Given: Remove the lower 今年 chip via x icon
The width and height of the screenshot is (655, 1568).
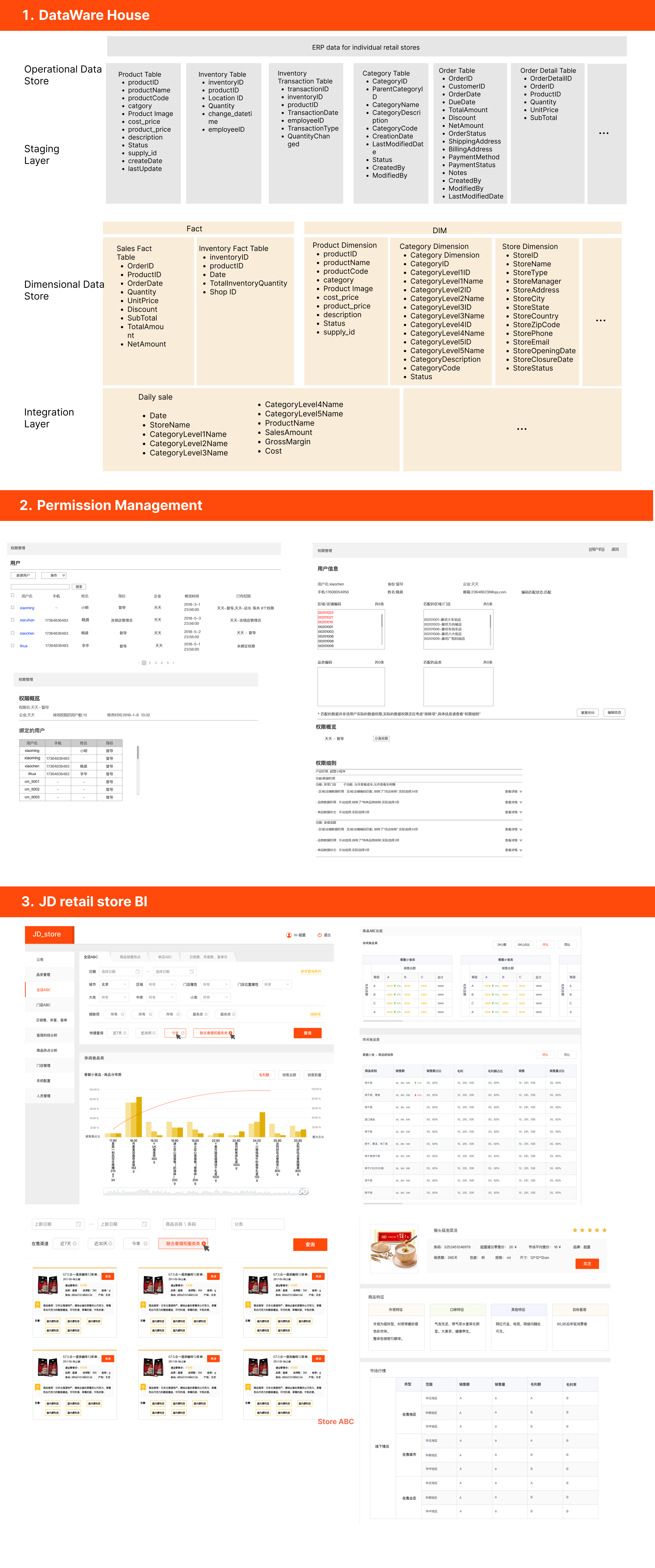Looking at the screenshot, I should [145, 1244].
